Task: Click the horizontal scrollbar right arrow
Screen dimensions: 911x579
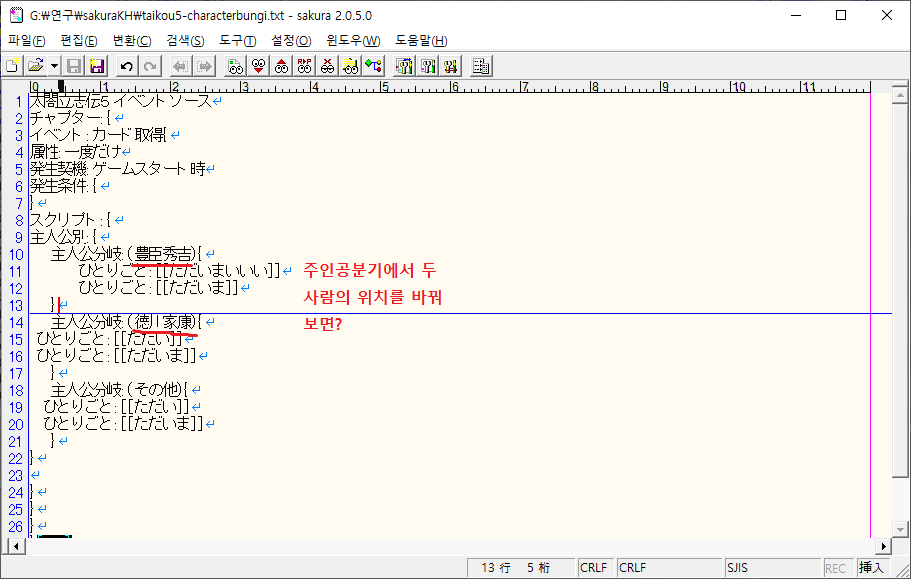Action: tap(883, 546)
